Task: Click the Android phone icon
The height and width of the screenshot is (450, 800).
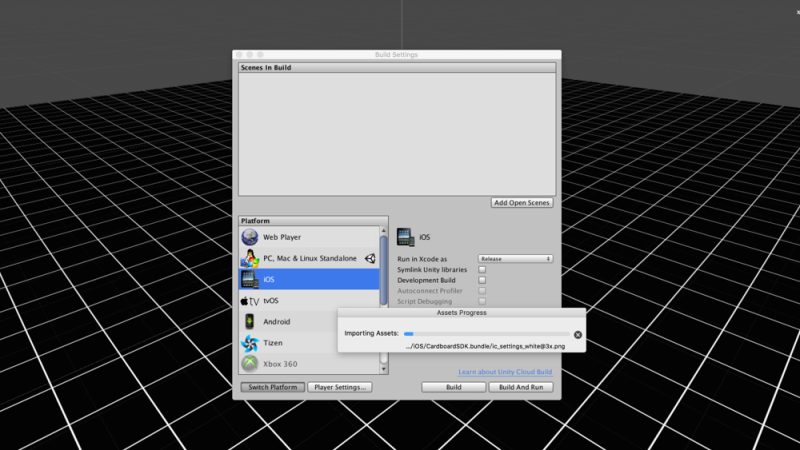Action: [x=249, y=321]
